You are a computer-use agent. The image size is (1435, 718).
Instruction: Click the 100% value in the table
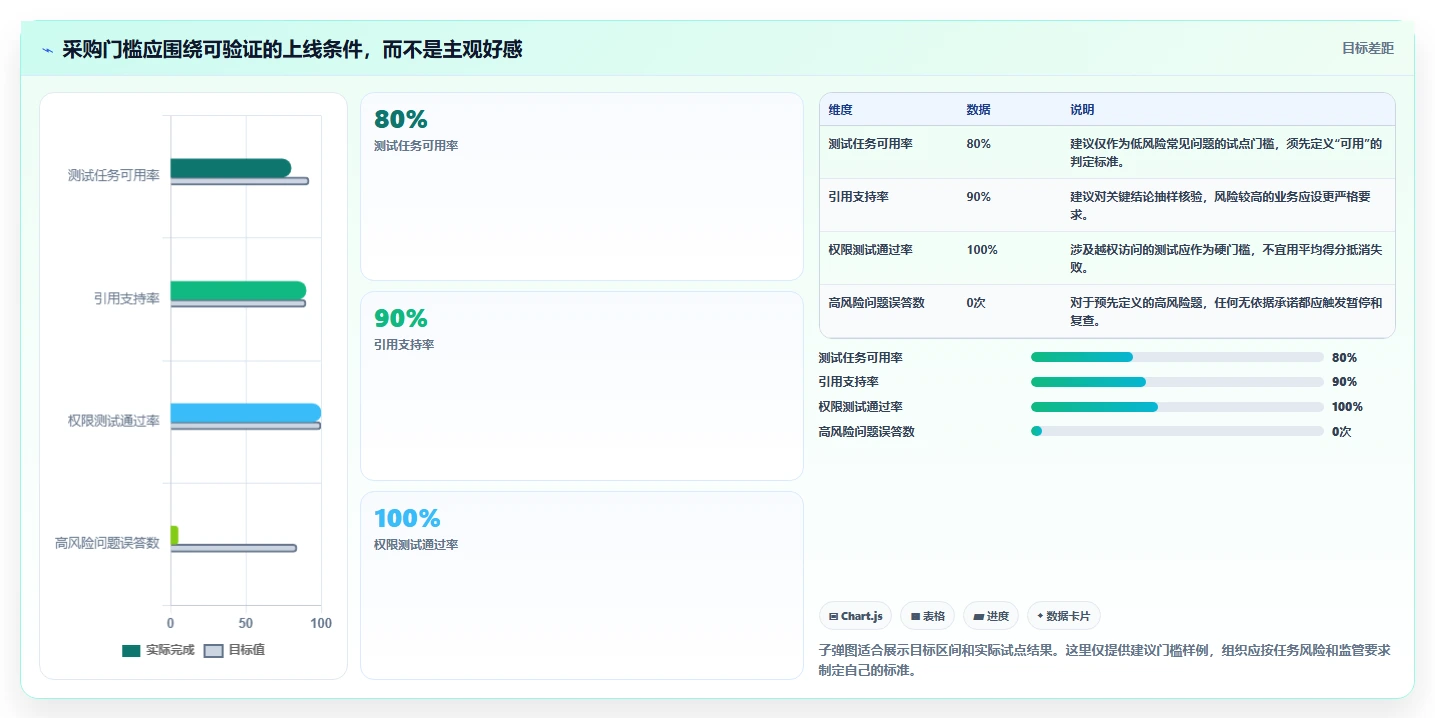coord(982,250)
